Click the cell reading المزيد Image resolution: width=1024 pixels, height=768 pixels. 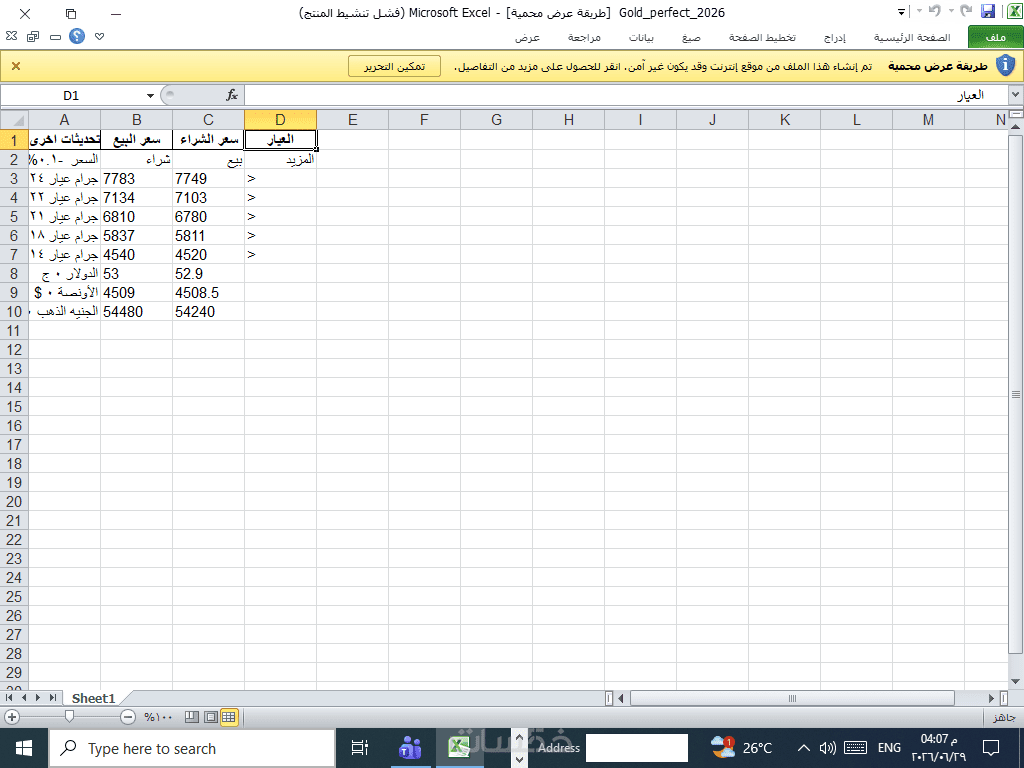coord(281,159)
